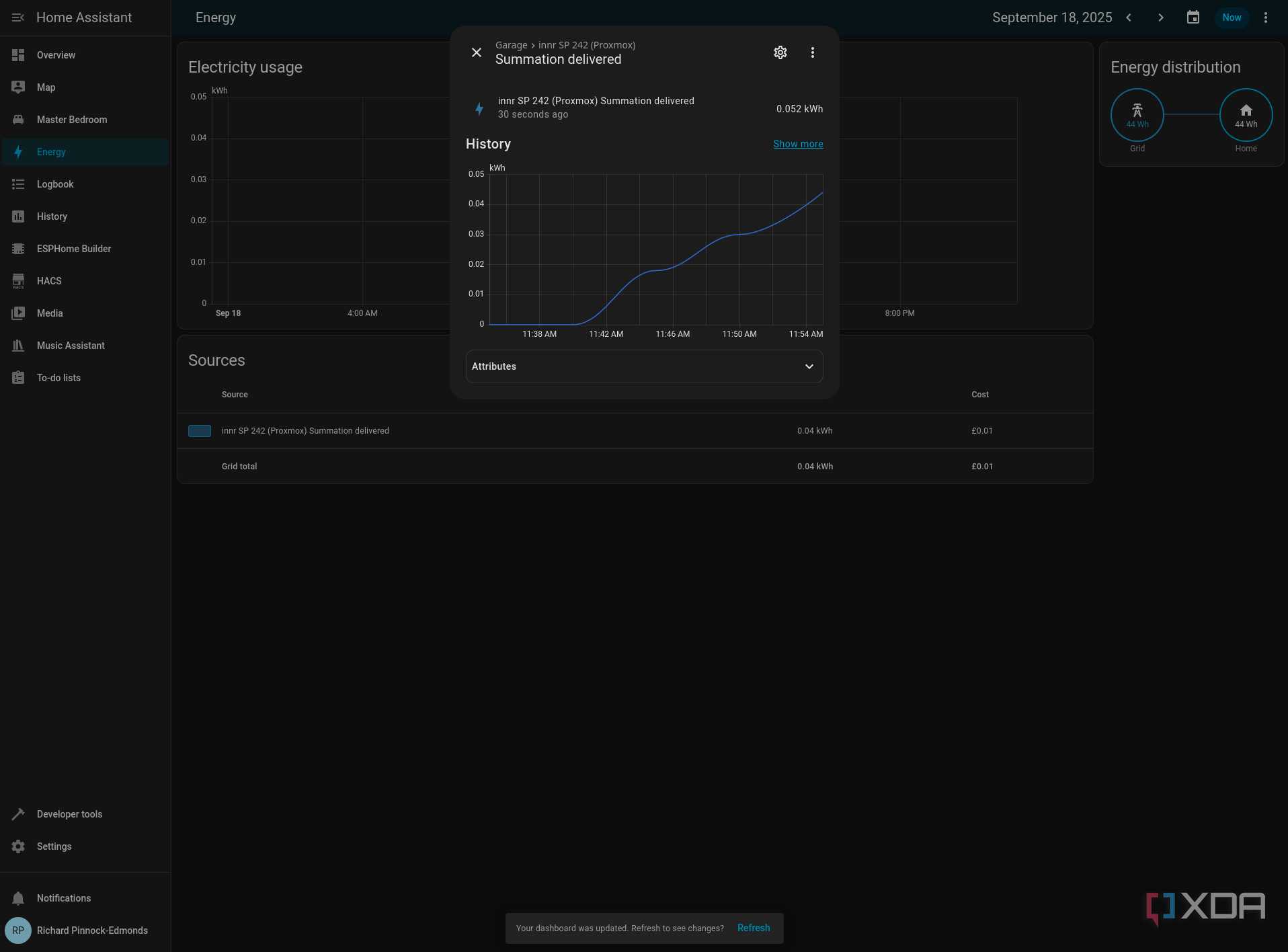Image resolution: width=1288 pixels, height=952 pixels.
Task: Expand the Attributes section
Action: coord(644,366)
